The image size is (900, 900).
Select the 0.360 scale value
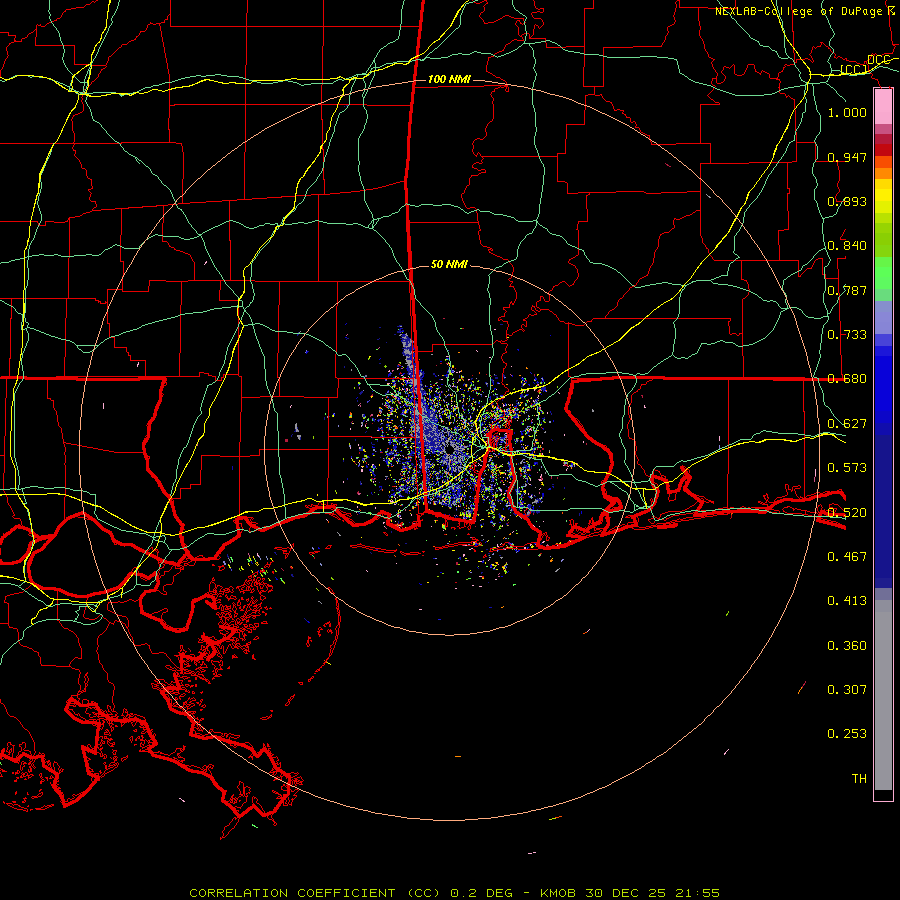point(847,646)
